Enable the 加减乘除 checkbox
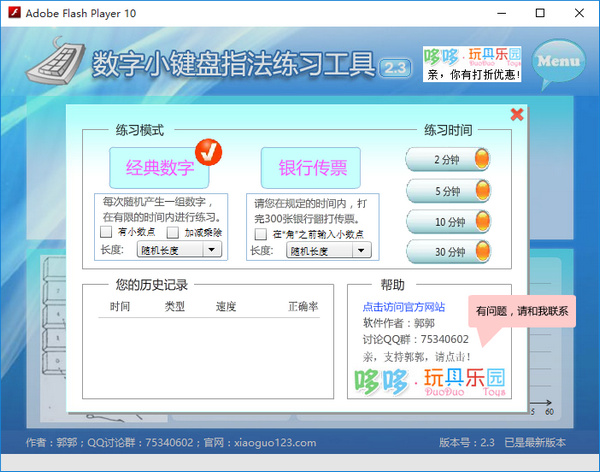The image size is (600, 472). pyautogui.click(x=173, y=232)
